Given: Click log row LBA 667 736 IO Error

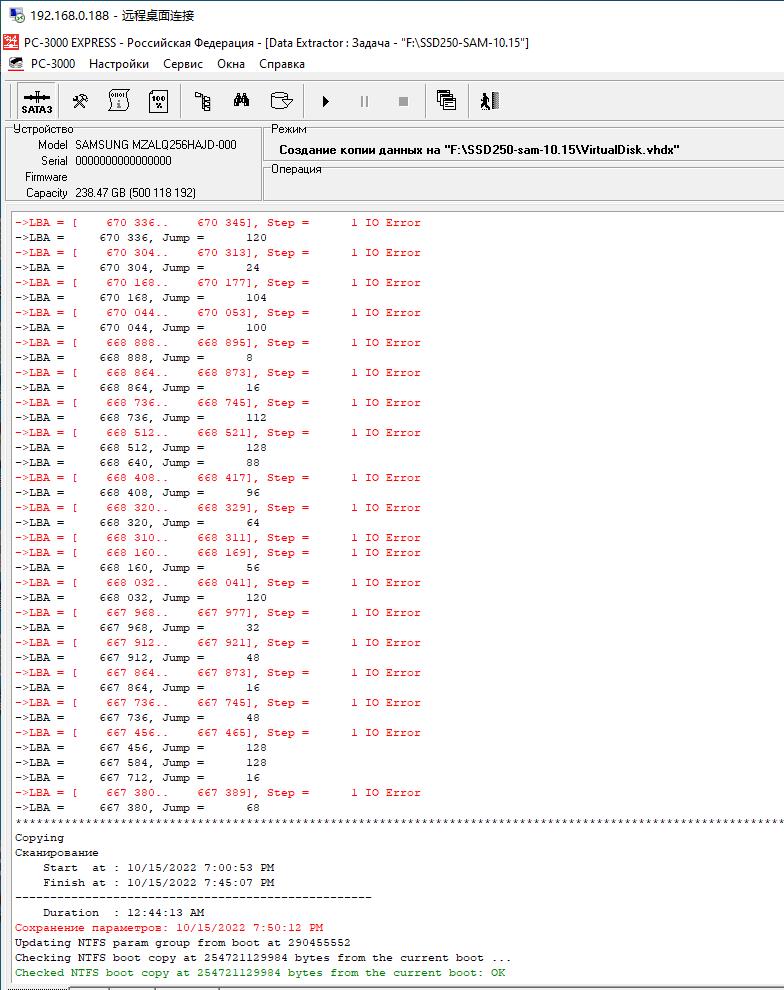Looking at the screenshot, I should (x=218, y=702).
